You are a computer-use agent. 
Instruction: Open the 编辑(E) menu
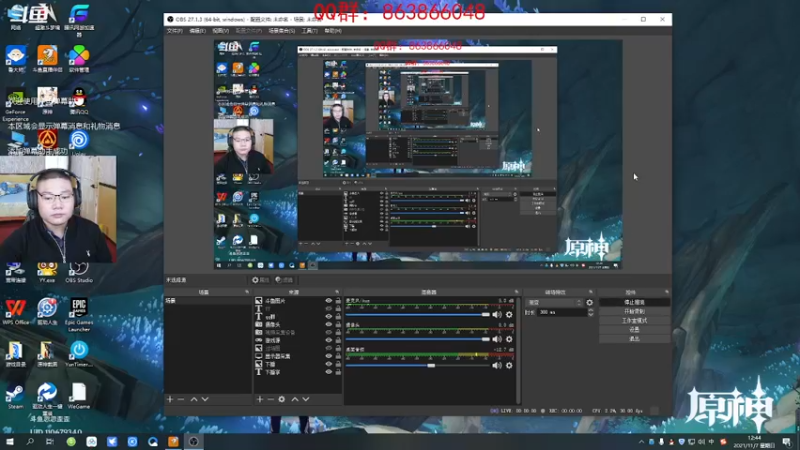pos(197,31)
